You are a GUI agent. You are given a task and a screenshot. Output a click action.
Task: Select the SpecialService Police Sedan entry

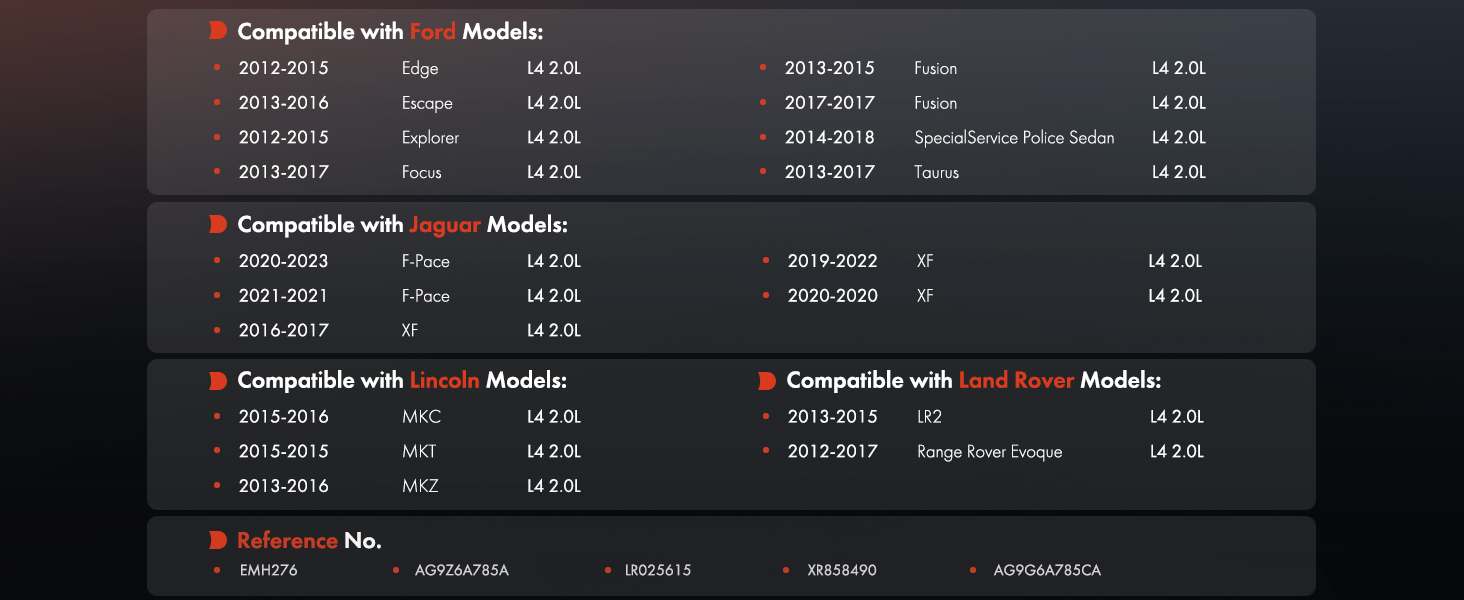click(1014, 138)
